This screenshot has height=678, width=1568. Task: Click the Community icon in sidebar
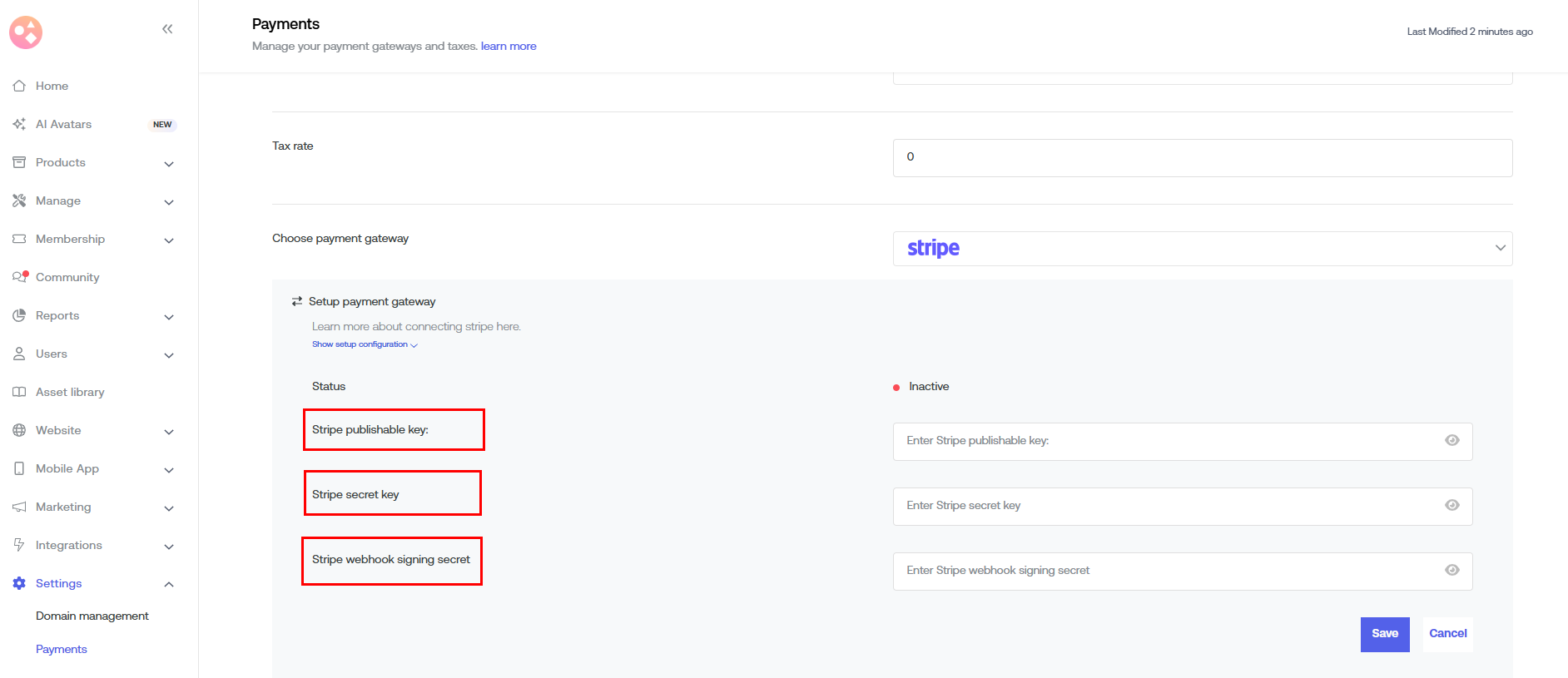(19, 277)
